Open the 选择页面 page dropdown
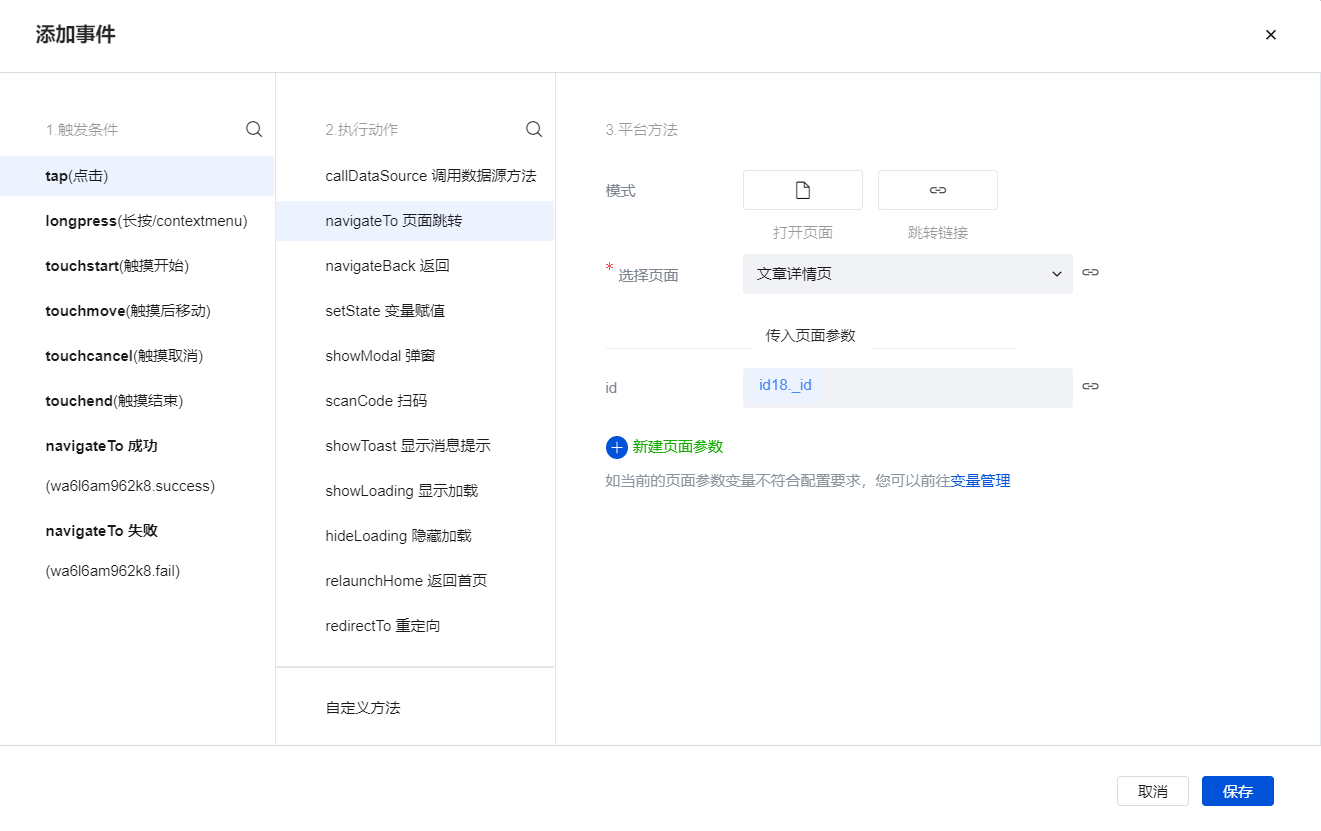The image size is (1321, 831). coord(906,273)
